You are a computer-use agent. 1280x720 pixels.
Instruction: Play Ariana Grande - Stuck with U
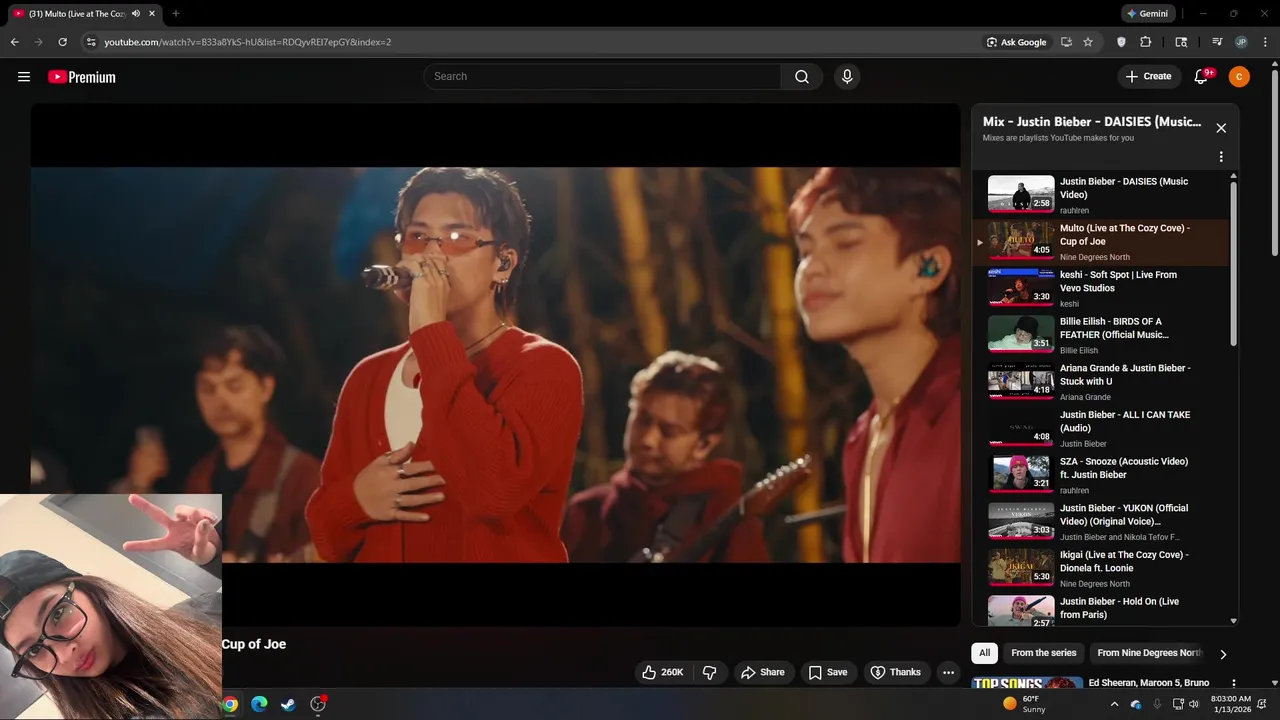tap(1100, 382)
